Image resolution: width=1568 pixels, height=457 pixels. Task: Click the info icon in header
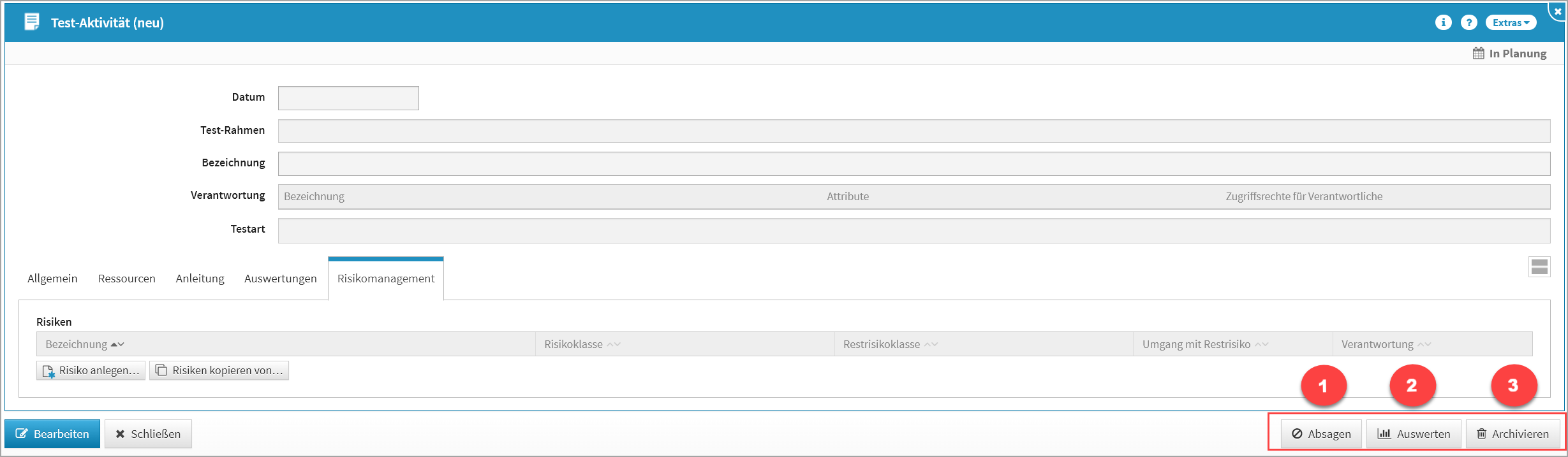1444,22
